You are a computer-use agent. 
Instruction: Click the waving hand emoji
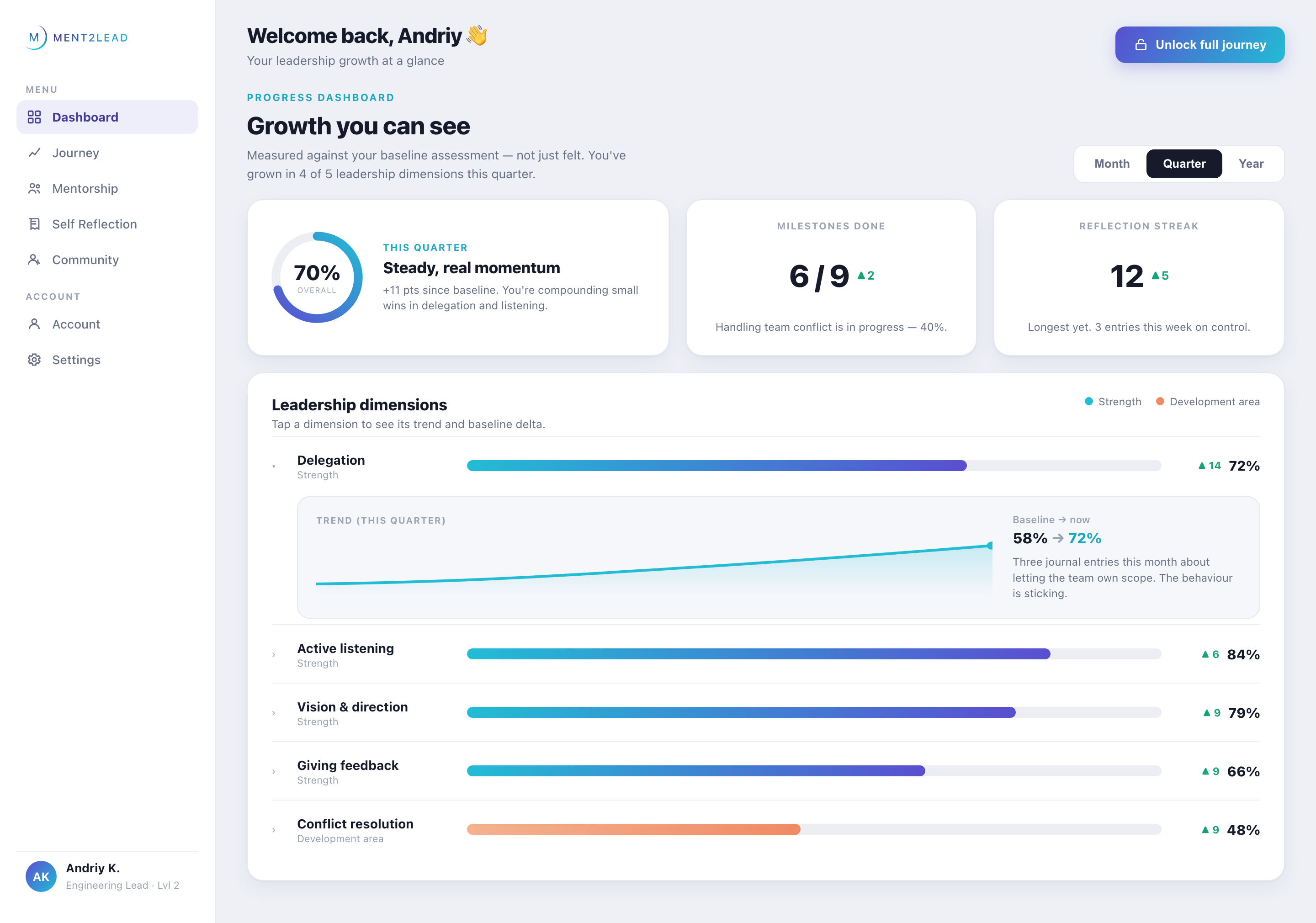pyautogui.click(x=477, y=36)
